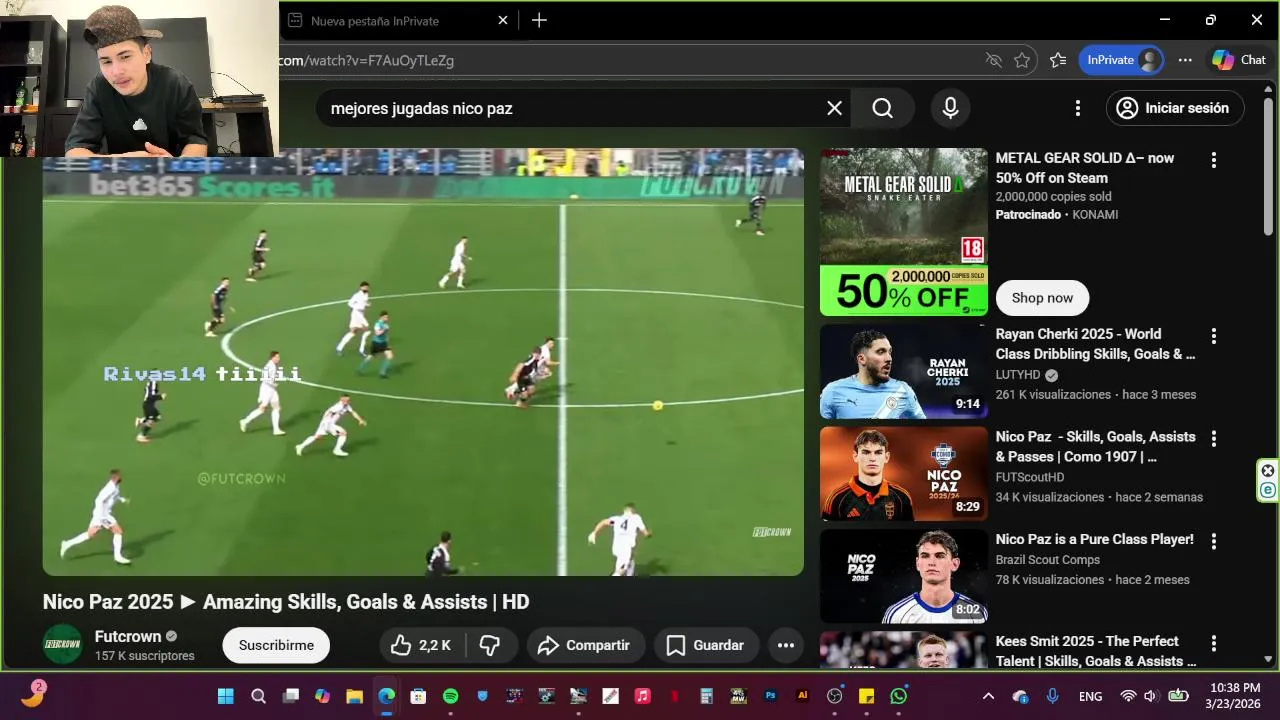
Task: Start voice search with the microphone icon
Action: tap(950, 108)
